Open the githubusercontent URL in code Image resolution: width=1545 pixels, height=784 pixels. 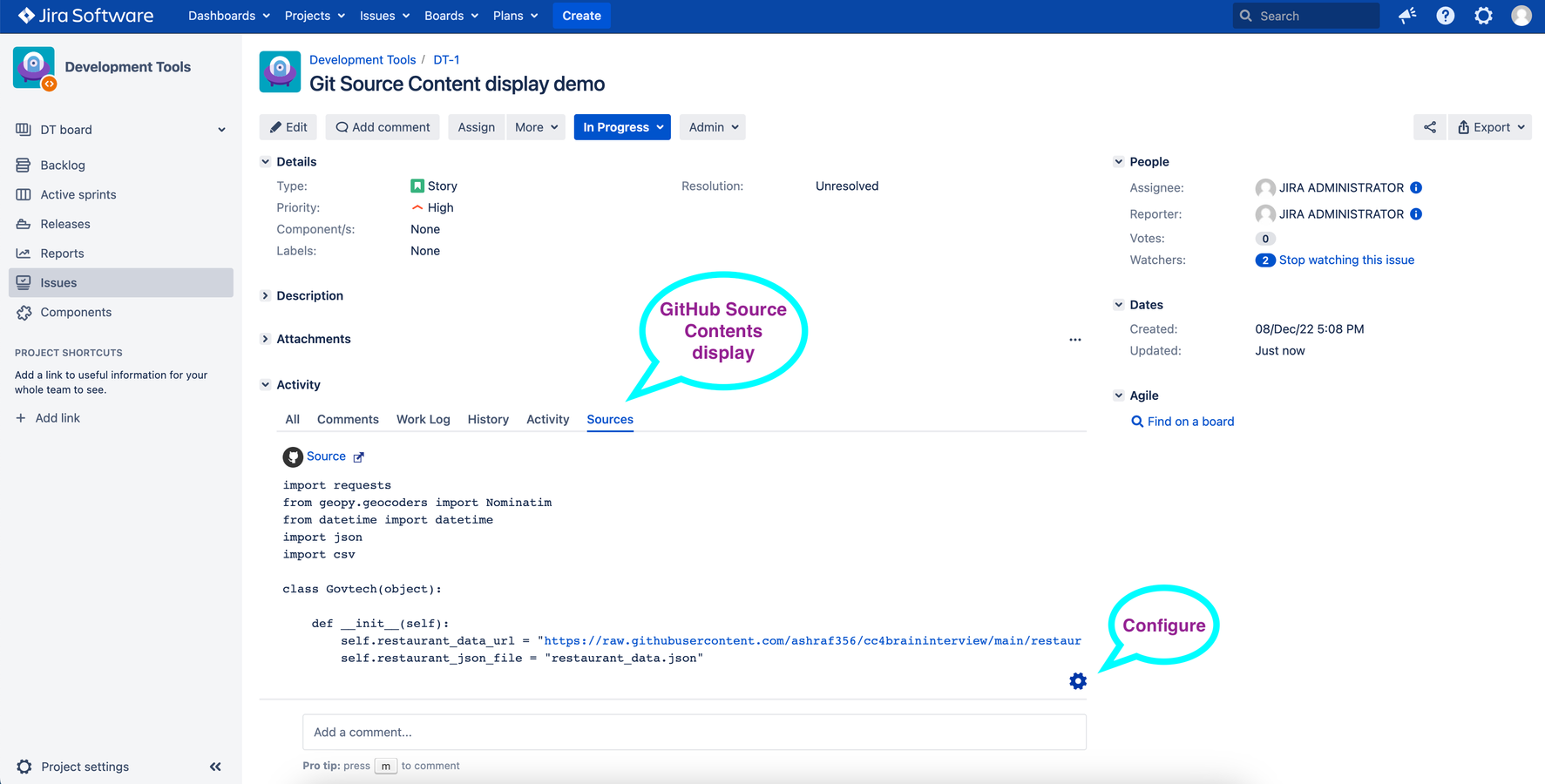pos(812,640)
